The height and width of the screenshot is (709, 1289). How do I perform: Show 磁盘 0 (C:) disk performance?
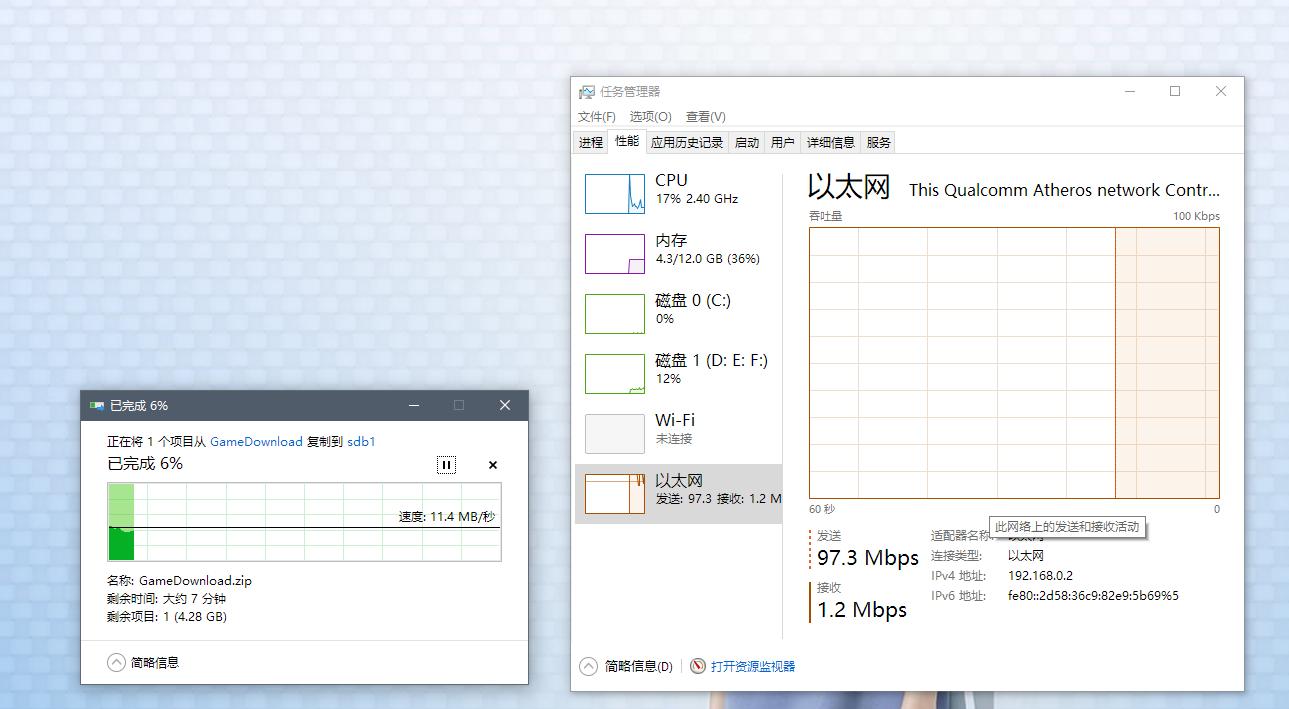[614, 314]
